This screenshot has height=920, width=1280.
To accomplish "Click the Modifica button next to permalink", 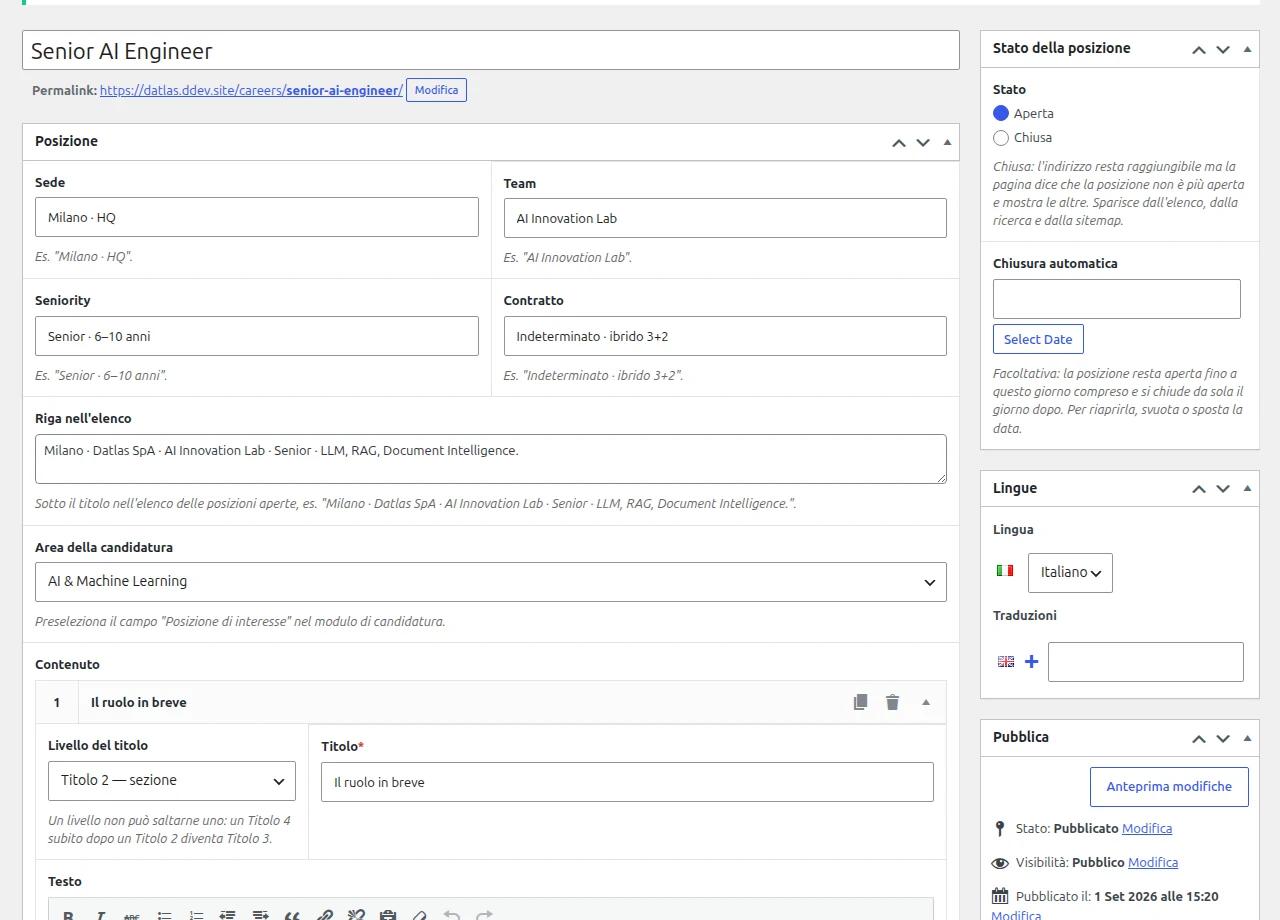I will pyautogui.click(x=436, y=90).
